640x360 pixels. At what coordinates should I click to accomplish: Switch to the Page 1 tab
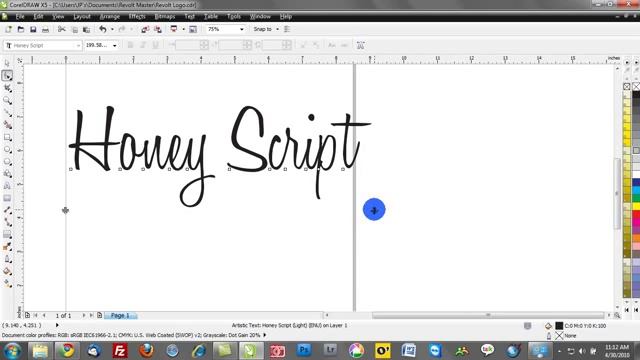pyautogui.click(x=120, y=316)
